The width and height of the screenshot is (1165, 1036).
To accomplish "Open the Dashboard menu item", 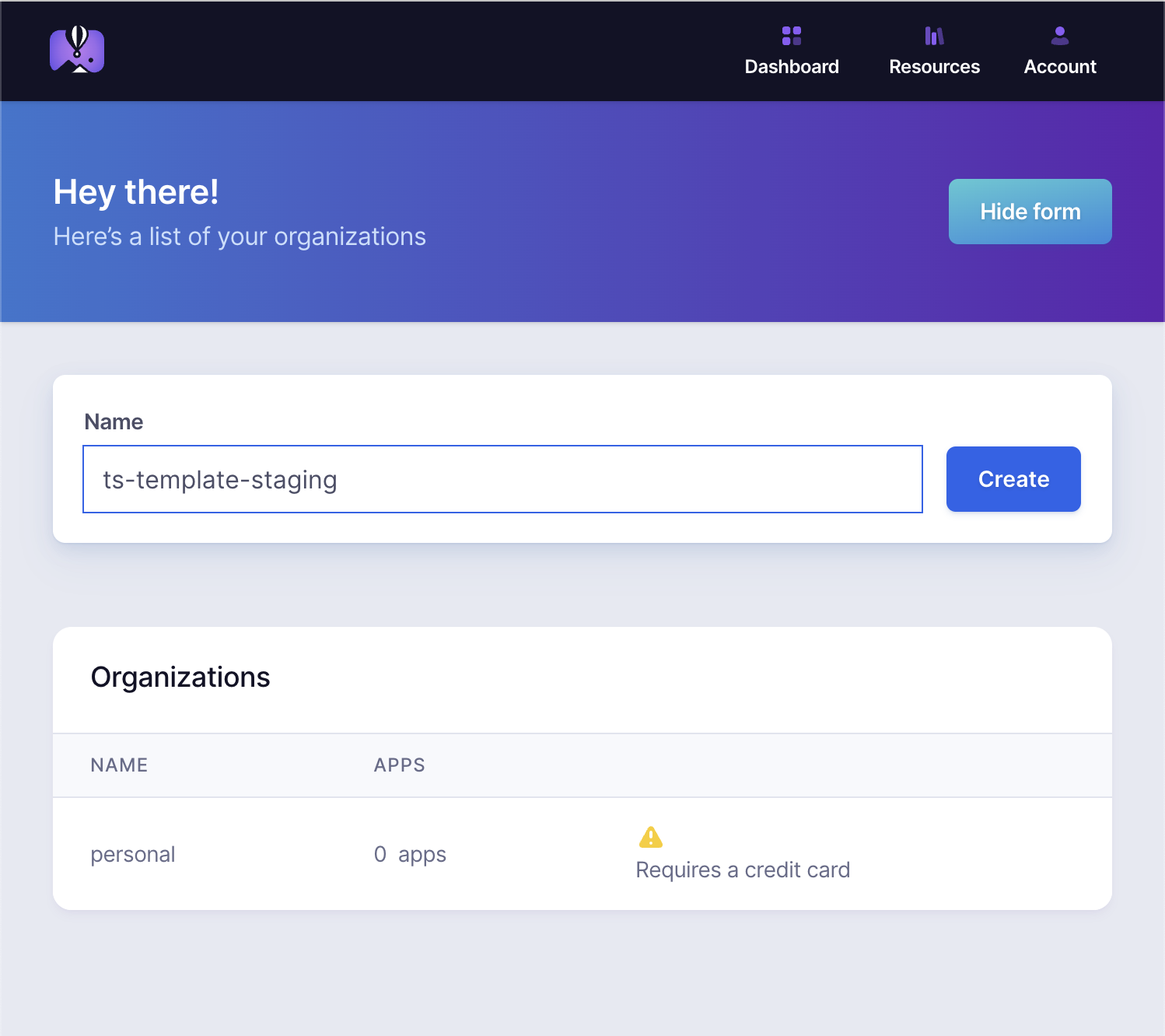I will tap(792, 51).
